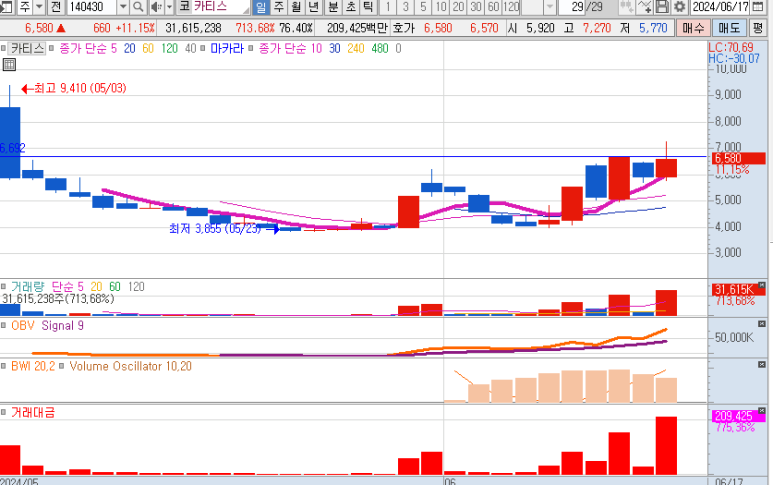Screen dimensions: 773x485
Task: Open the chart settings gear icon
Action: [680, 7]
